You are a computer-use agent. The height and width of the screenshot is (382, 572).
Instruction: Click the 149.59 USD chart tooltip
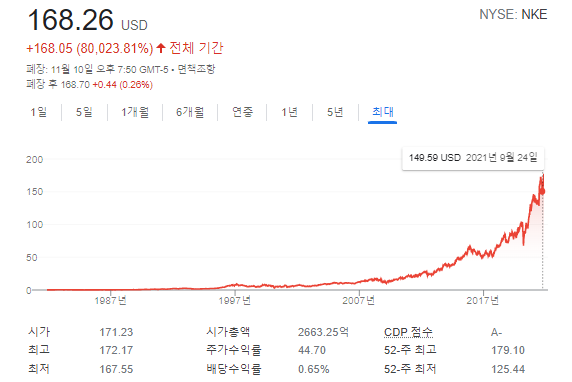point(473,158)
